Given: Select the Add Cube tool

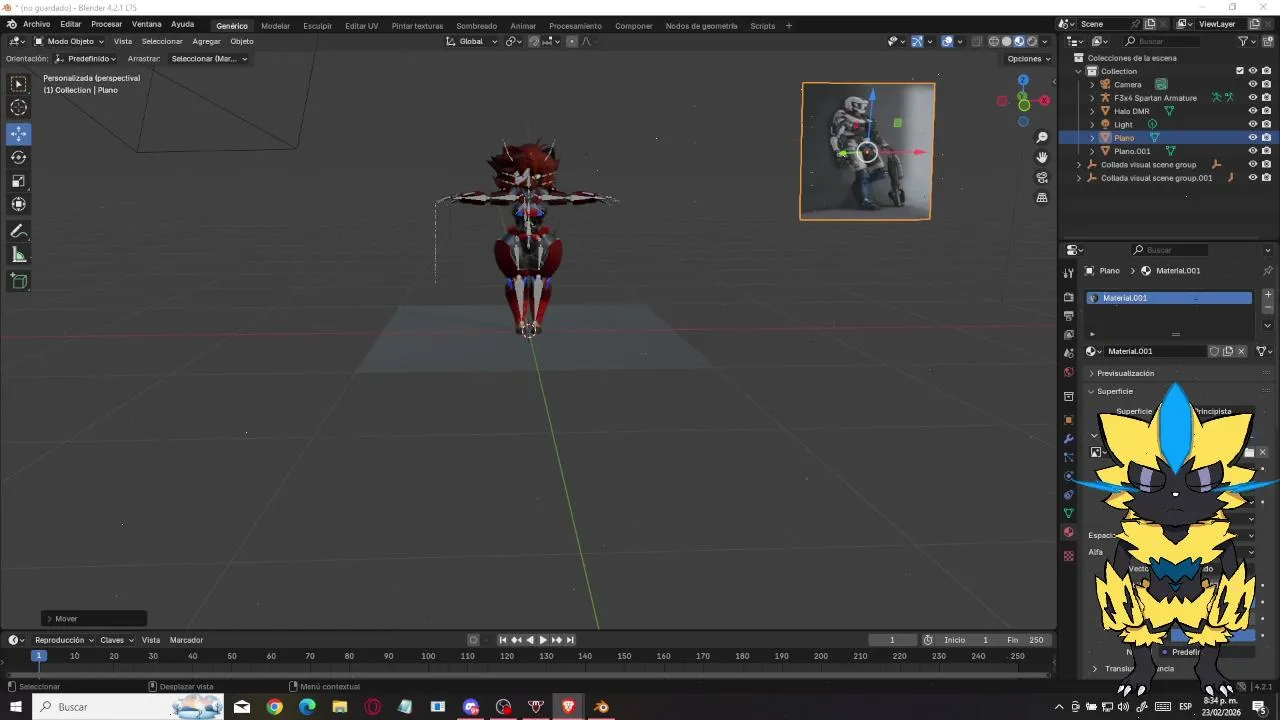Looking at the screenshot, I should pyautogui.click(x=18, y=281).
